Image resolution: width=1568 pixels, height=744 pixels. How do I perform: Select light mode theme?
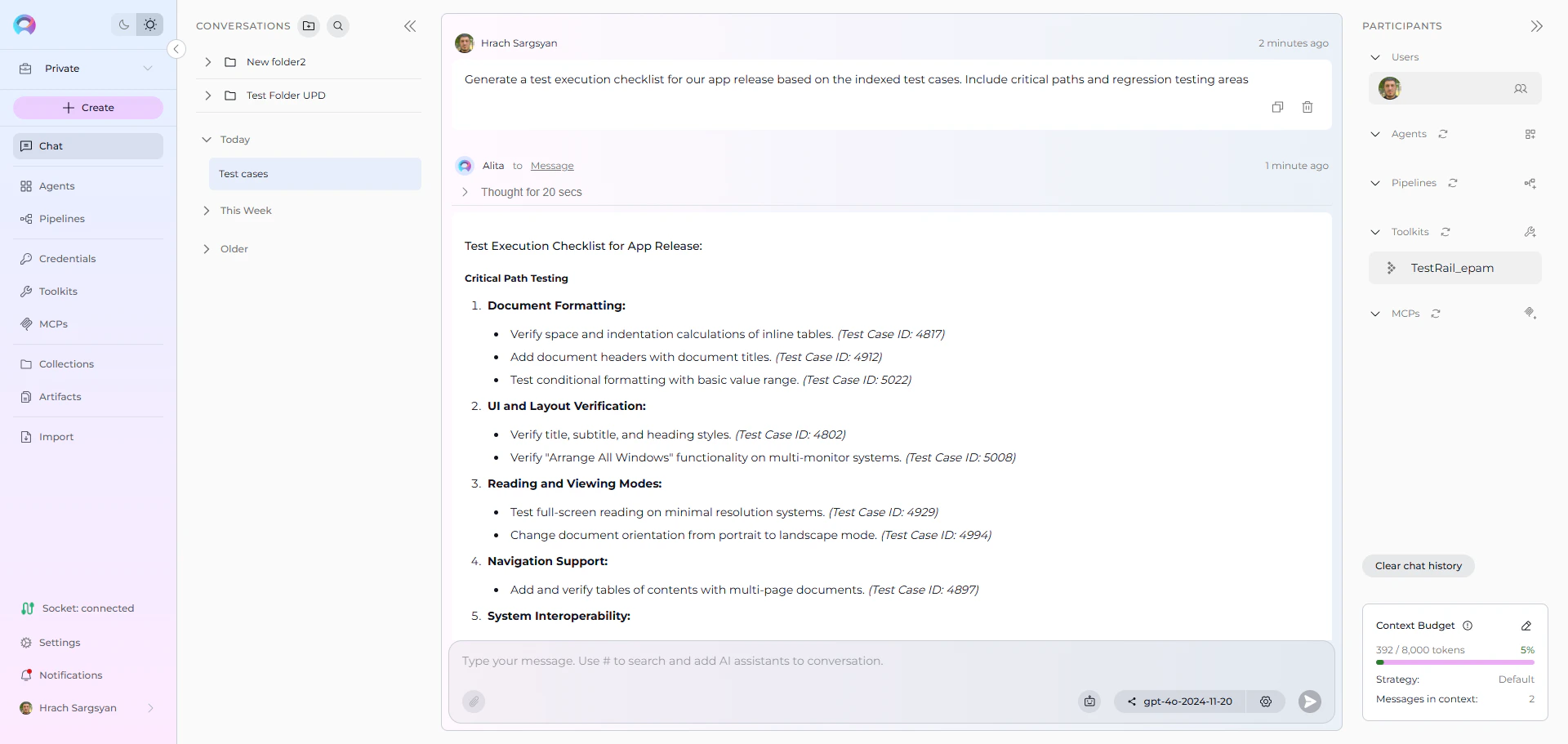(150, 25)
